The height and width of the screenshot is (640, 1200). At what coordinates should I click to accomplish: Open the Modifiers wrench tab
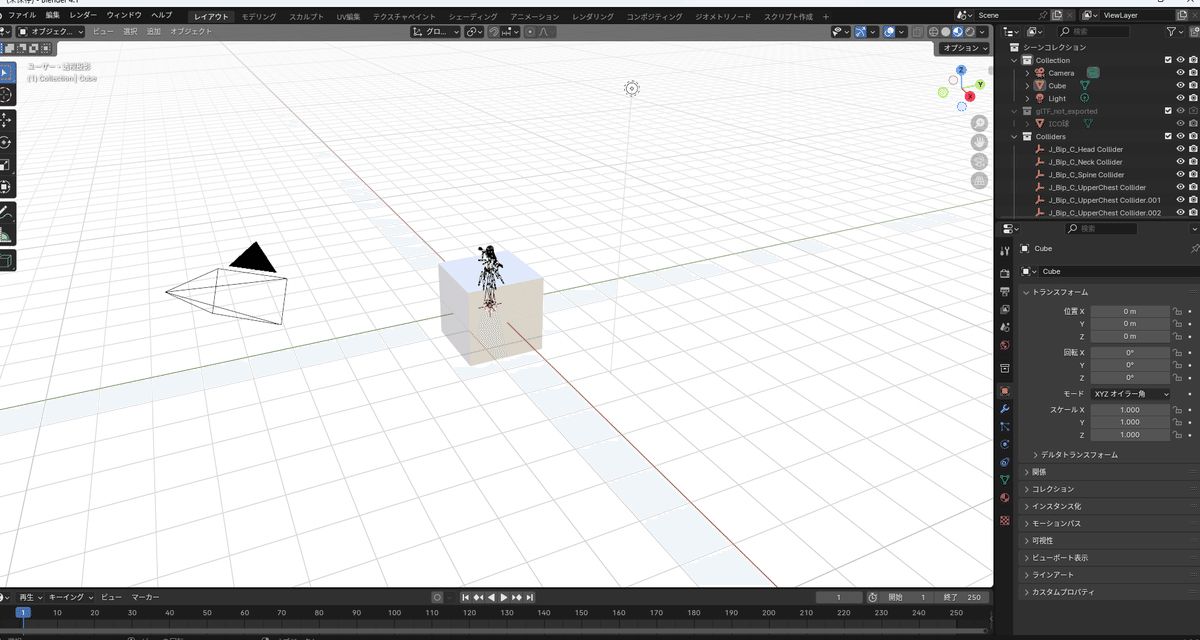click(x=1005, y=408)
